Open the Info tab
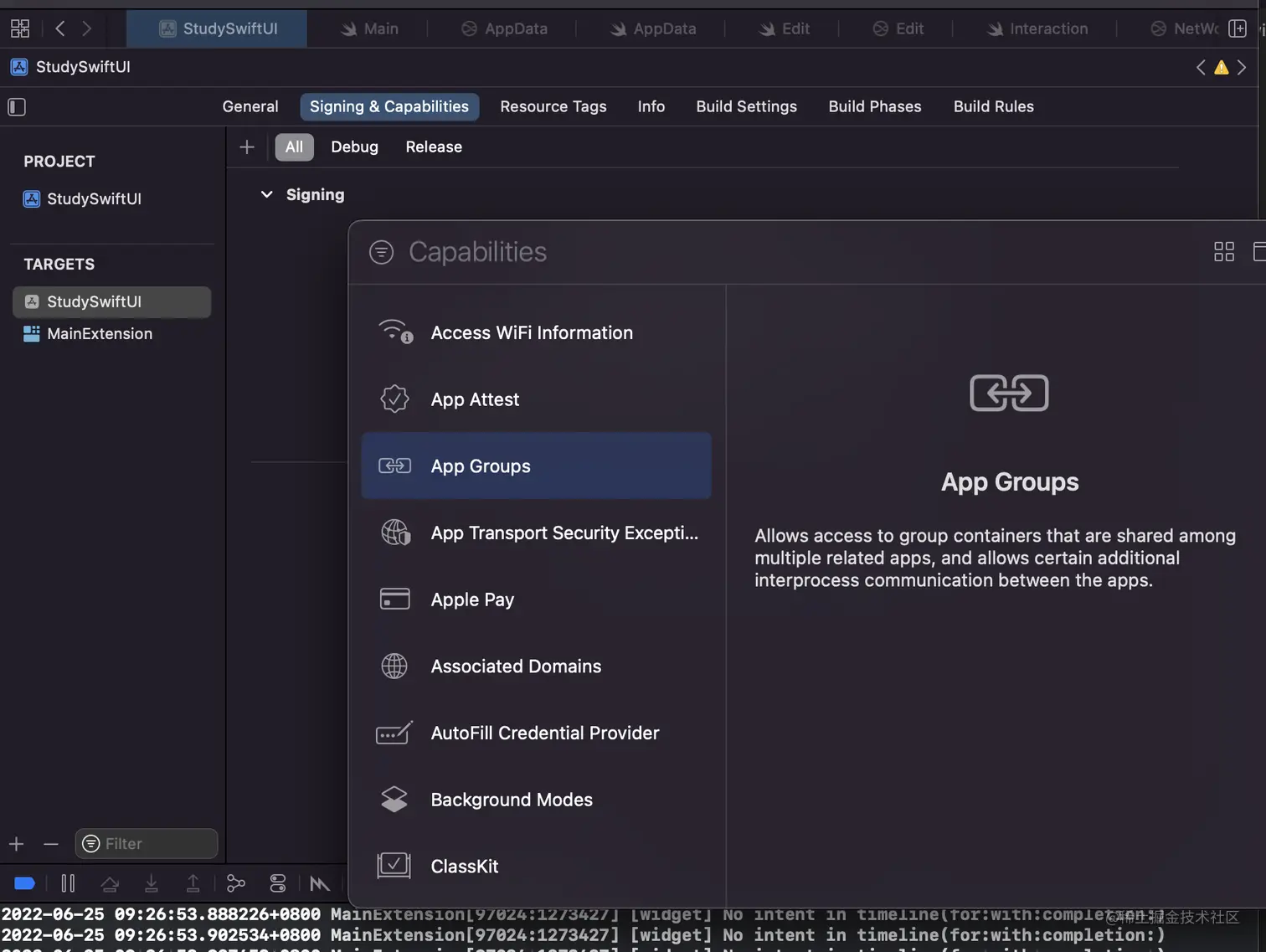This screenshot has height=952, width=1266. point(651,107)
